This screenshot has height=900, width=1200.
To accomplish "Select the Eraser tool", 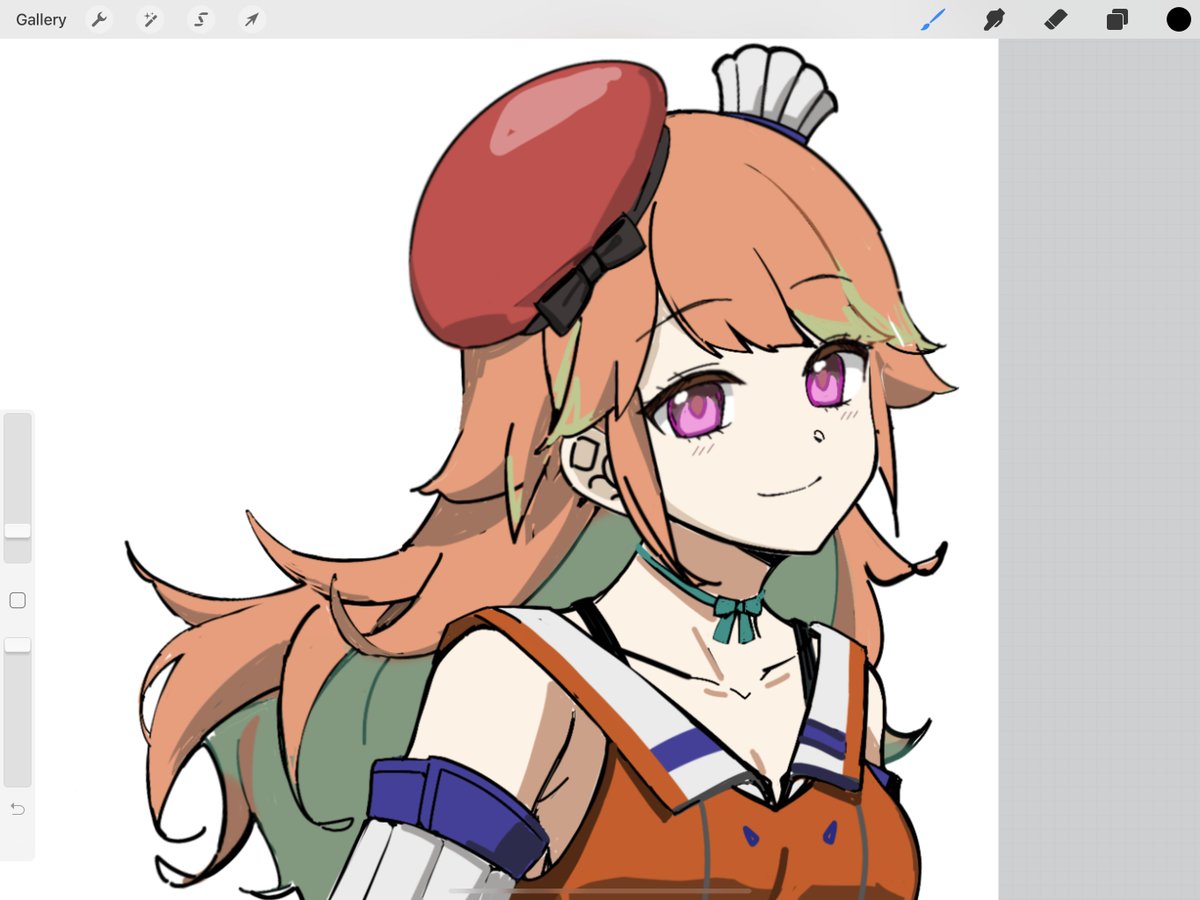I will pos(1056,19).
